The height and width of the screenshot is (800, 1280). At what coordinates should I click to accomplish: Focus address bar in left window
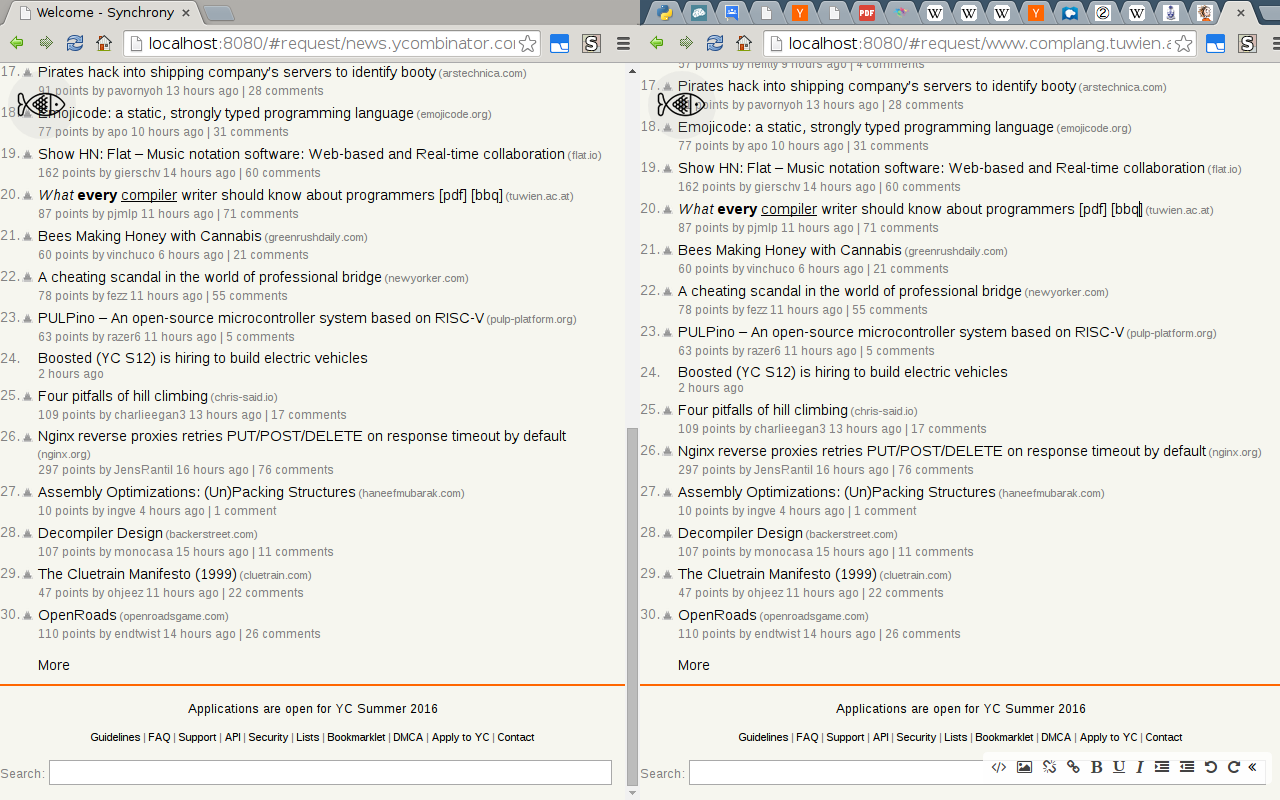331,44
